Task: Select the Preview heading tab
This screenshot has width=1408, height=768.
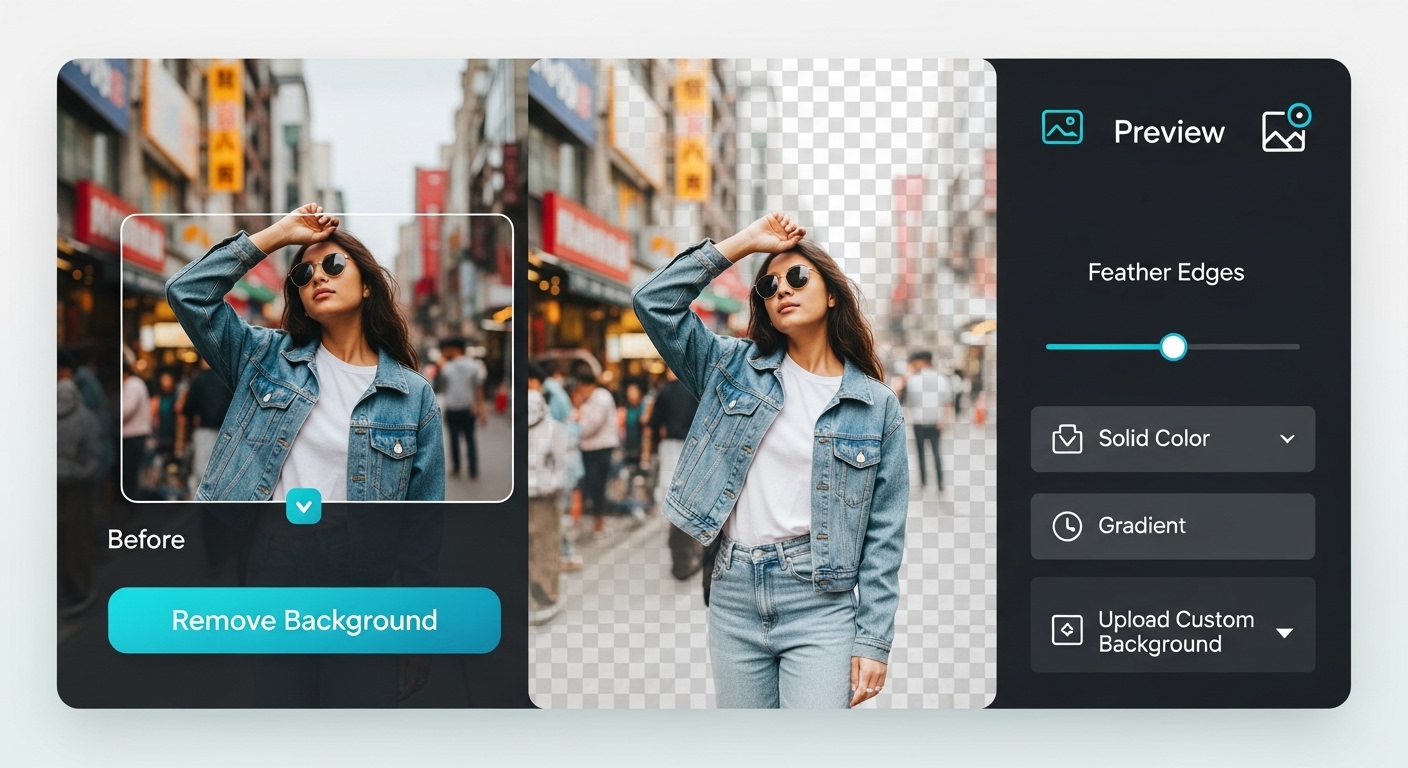Action: coord(1169,132)
